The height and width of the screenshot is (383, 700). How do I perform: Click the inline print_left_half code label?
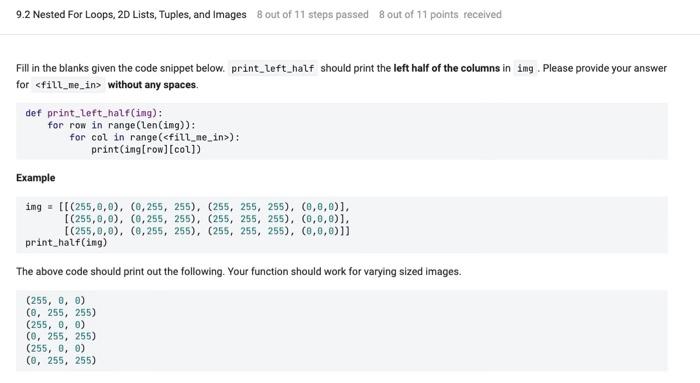tap(273, 68)
